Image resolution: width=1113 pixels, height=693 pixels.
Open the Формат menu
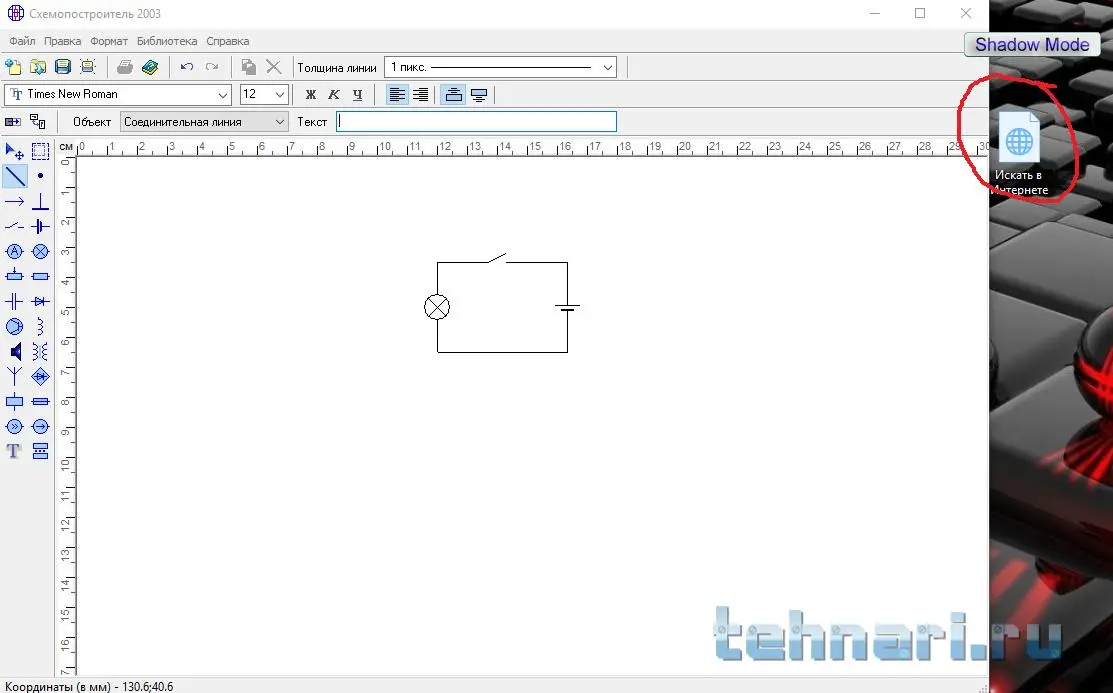point(109,41)
